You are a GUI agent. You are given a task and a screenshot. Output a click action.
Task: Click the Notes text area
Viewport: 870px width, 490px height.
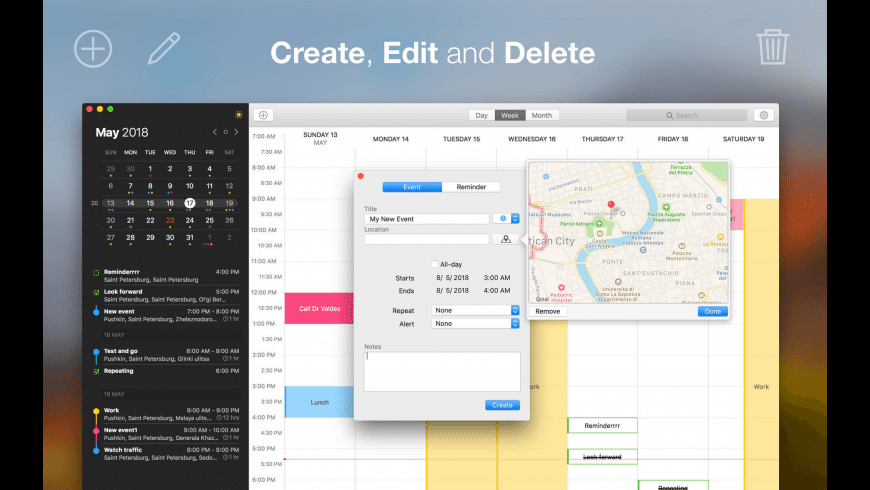442,371
